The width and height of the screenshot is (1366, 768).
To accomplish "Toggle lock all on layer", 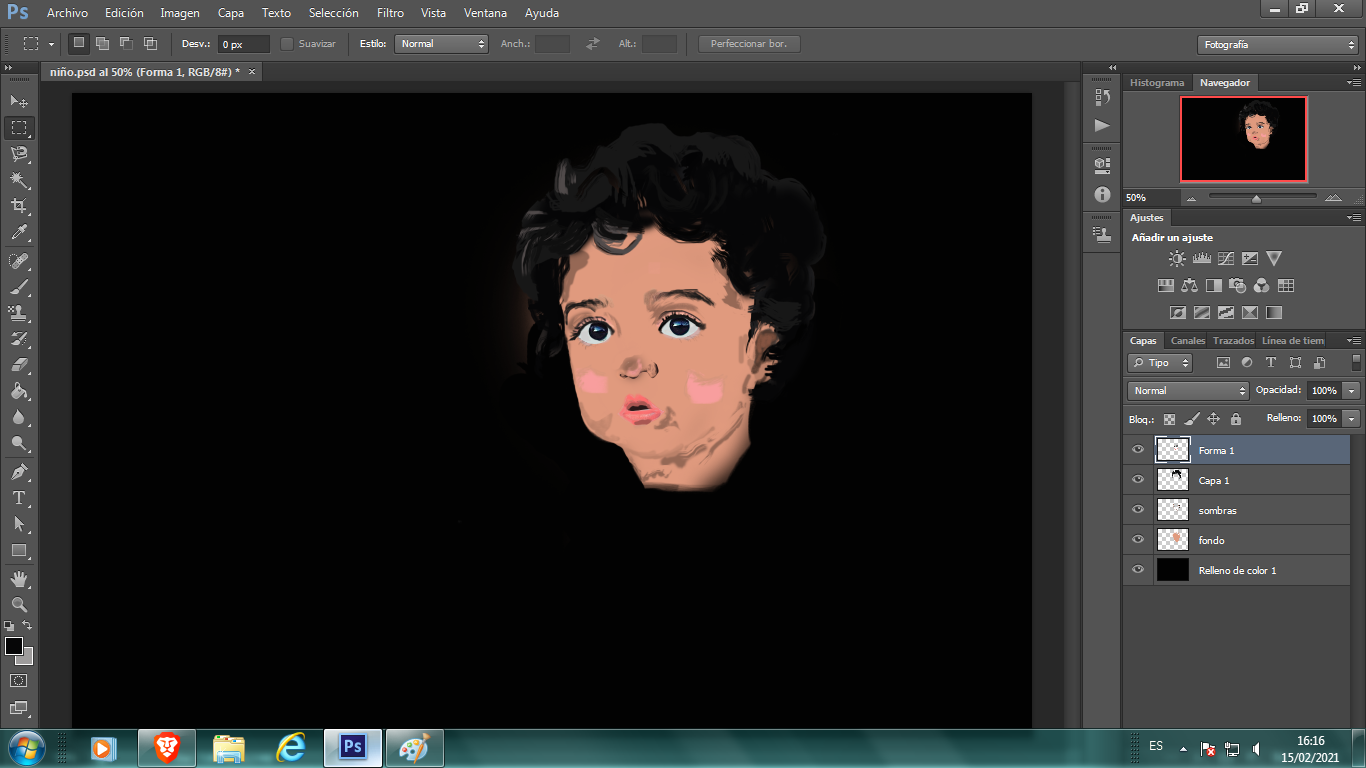I will 1236,419.
